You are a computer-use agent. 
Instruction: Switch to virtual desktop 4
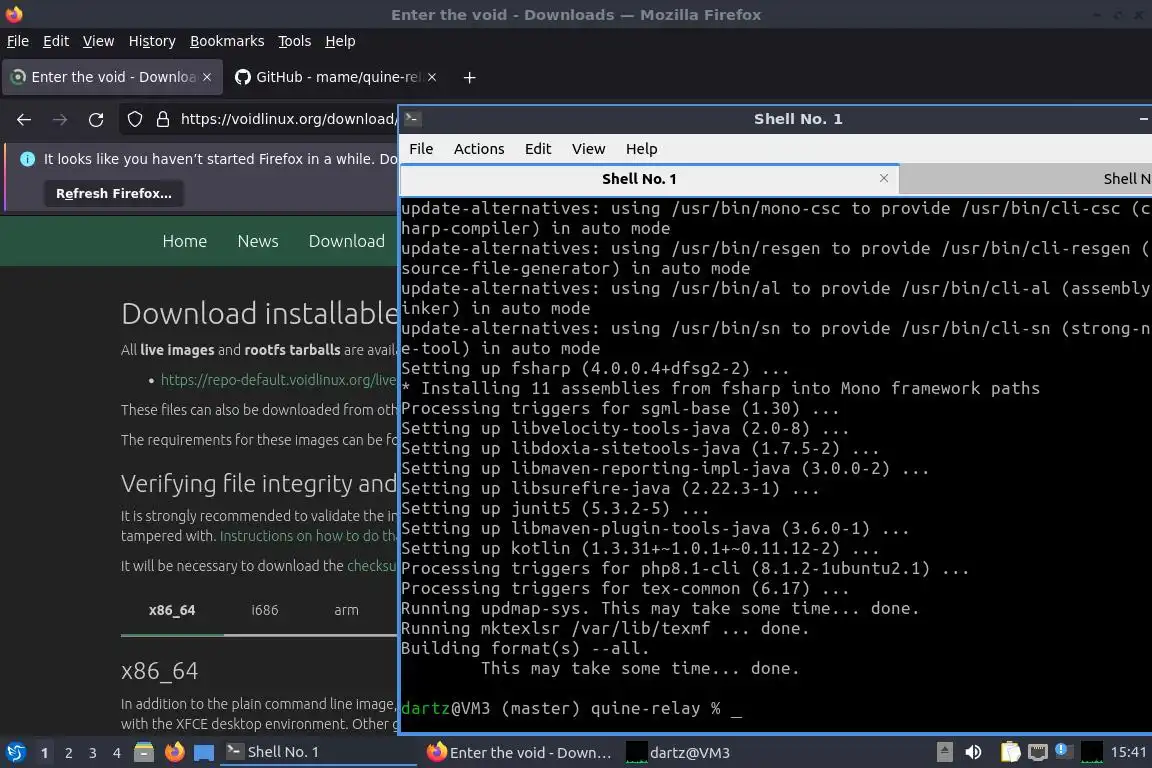tap(117, 753)
